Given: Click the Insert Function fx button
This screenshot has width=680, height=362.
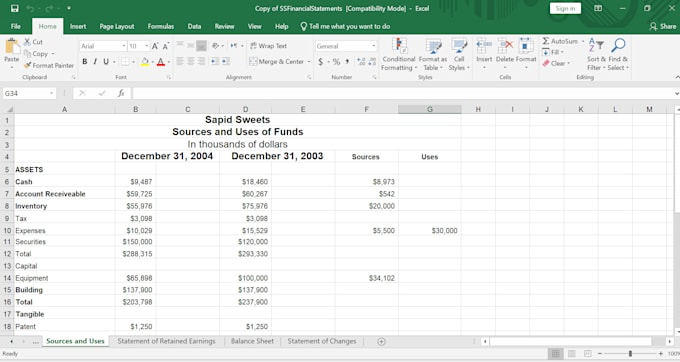Looking at the screenshot, I should click(121, 93).
